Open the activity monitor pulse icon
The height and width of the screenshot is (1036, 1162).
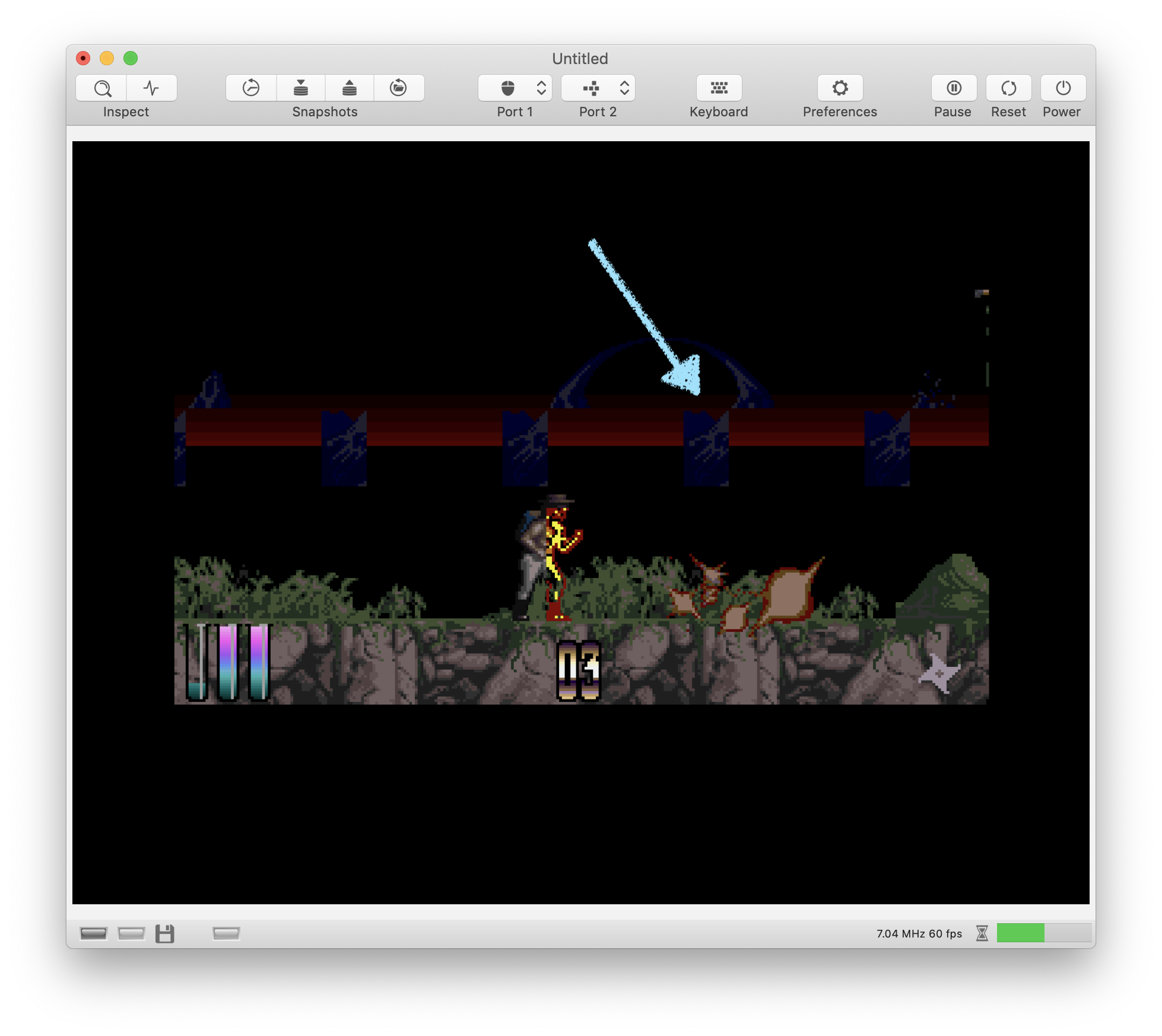[151, 88]
